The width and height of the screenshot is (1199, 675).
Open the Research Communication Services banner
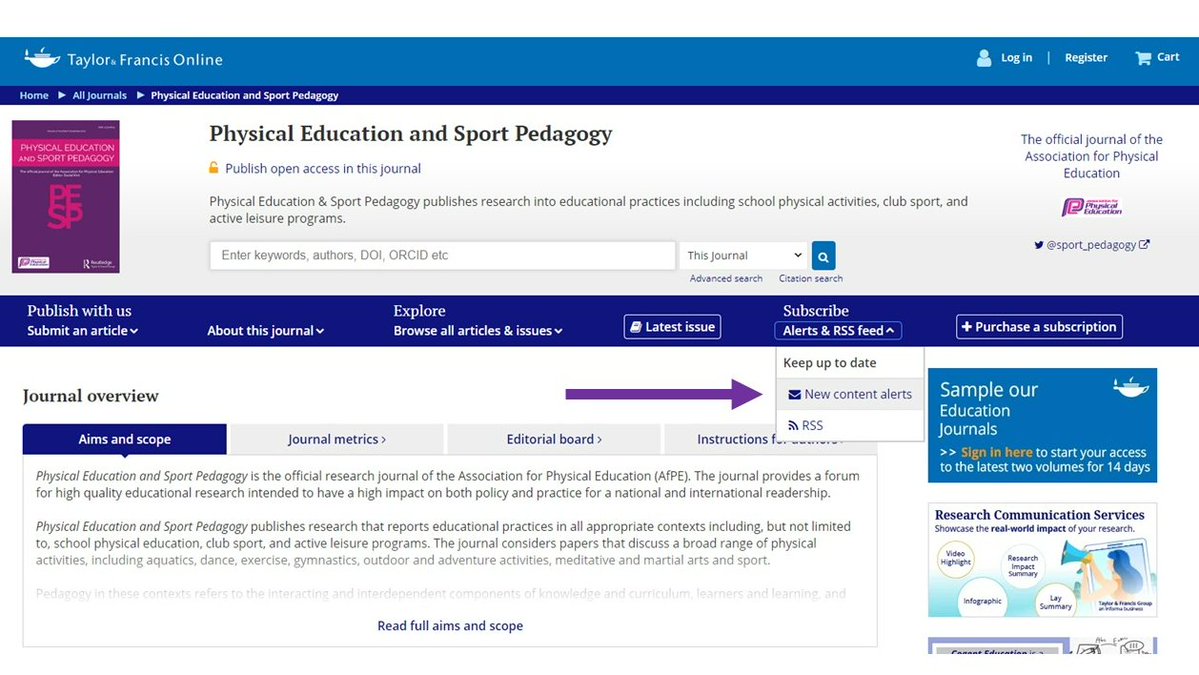coord(1042,560)
